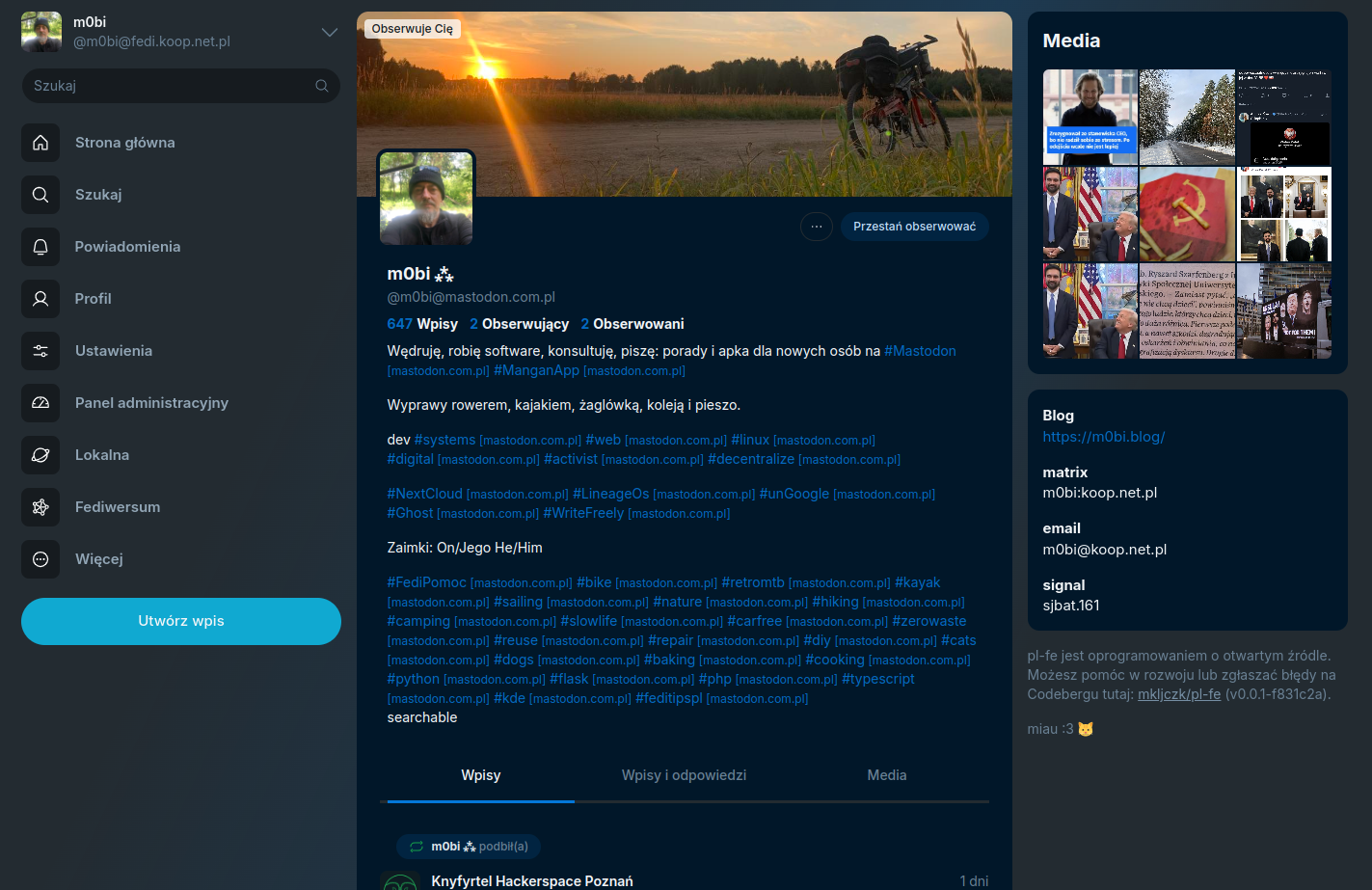Open the #Mastodon hashtag in the bio
The width and height of the screenshot is (1372, 890).
click(x=920, y=351)
